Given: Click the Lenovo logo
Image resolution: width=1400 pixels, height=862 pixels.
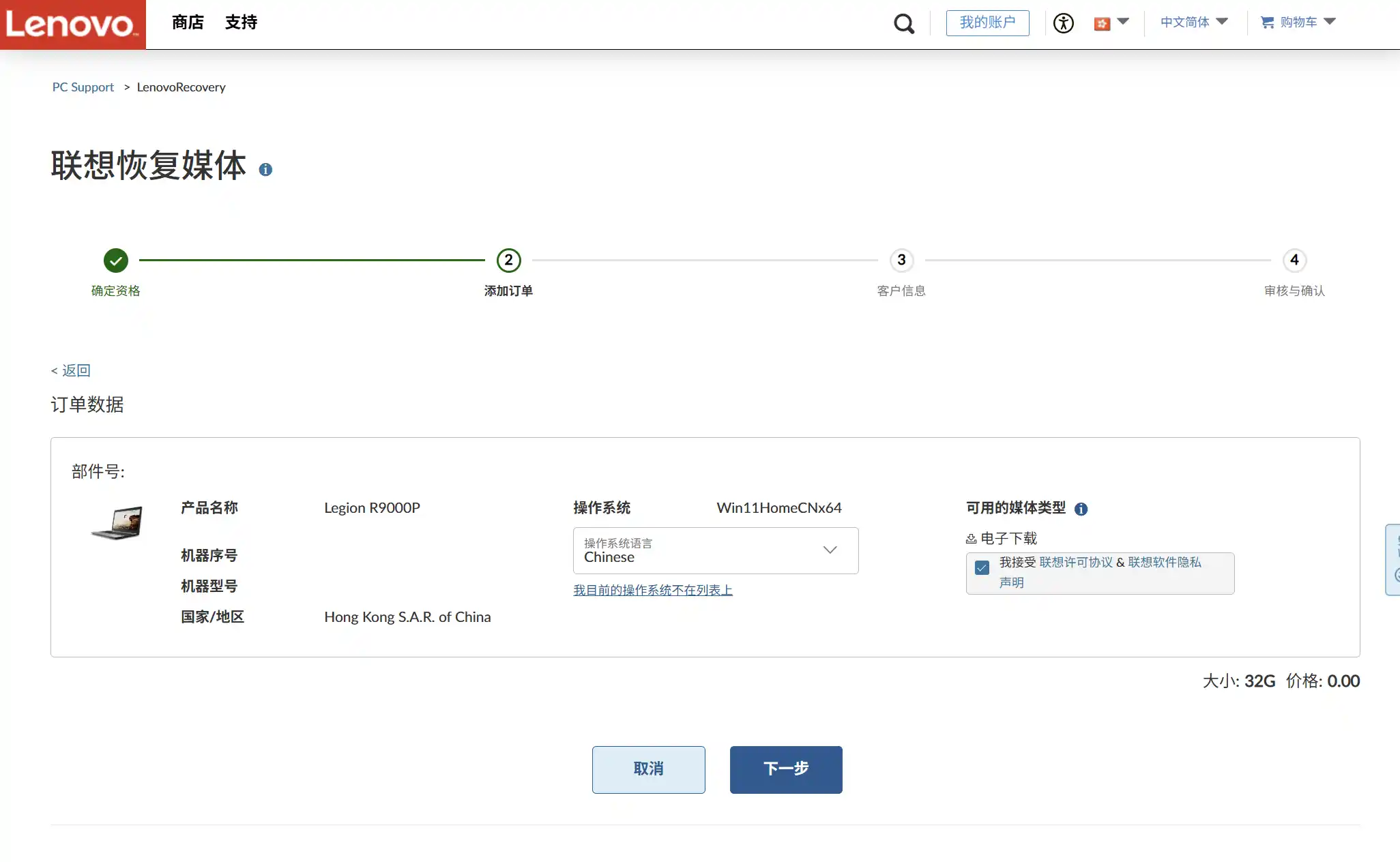Looking at the screenshot, I should click(72, 25).
